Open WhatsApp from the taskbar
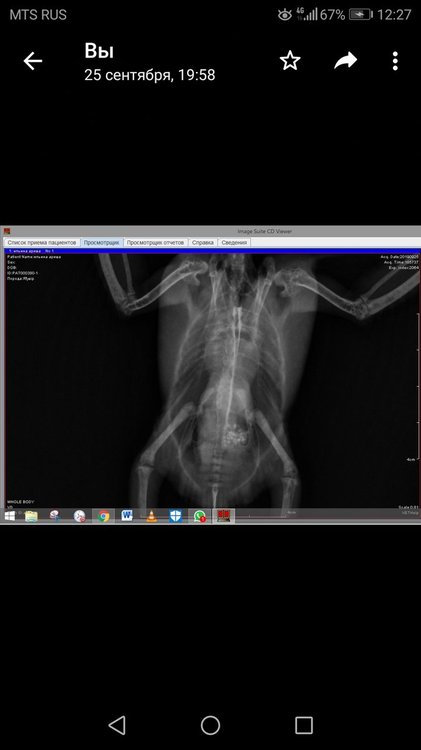The image size is (421, 750). 199,516
